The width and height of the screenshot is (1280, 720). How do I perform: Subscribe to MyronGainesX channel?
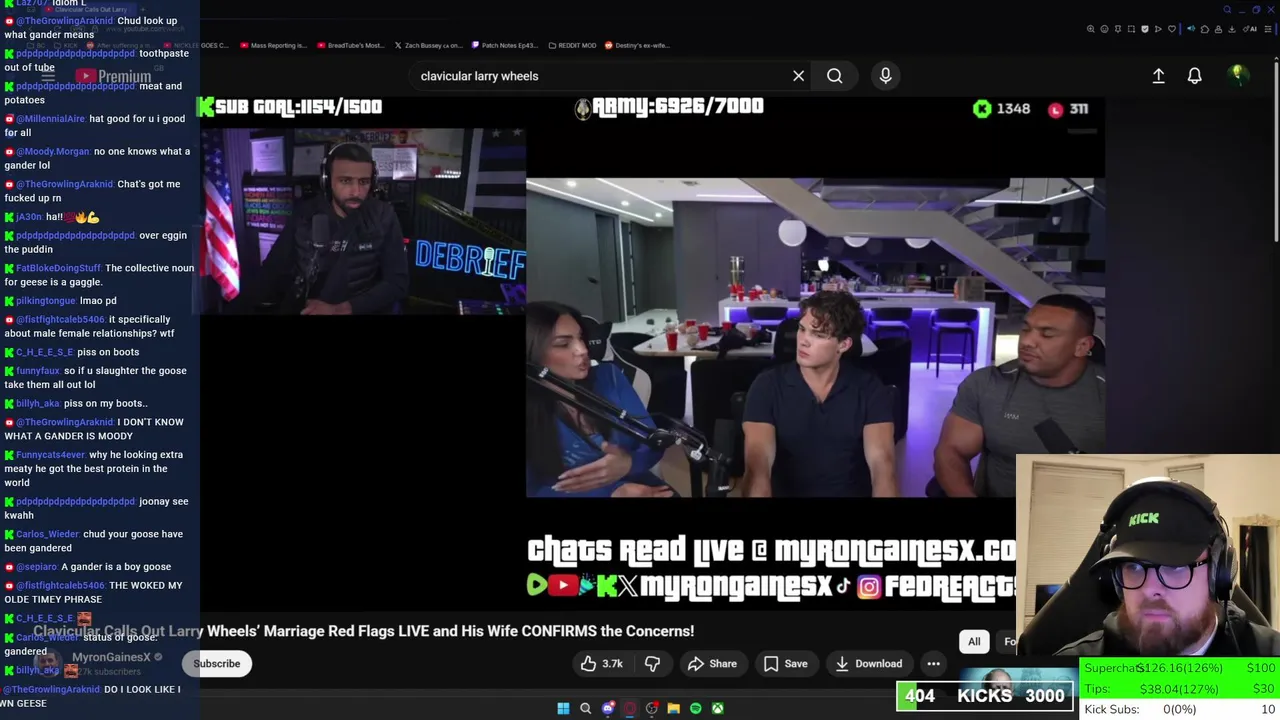point(217,664)
